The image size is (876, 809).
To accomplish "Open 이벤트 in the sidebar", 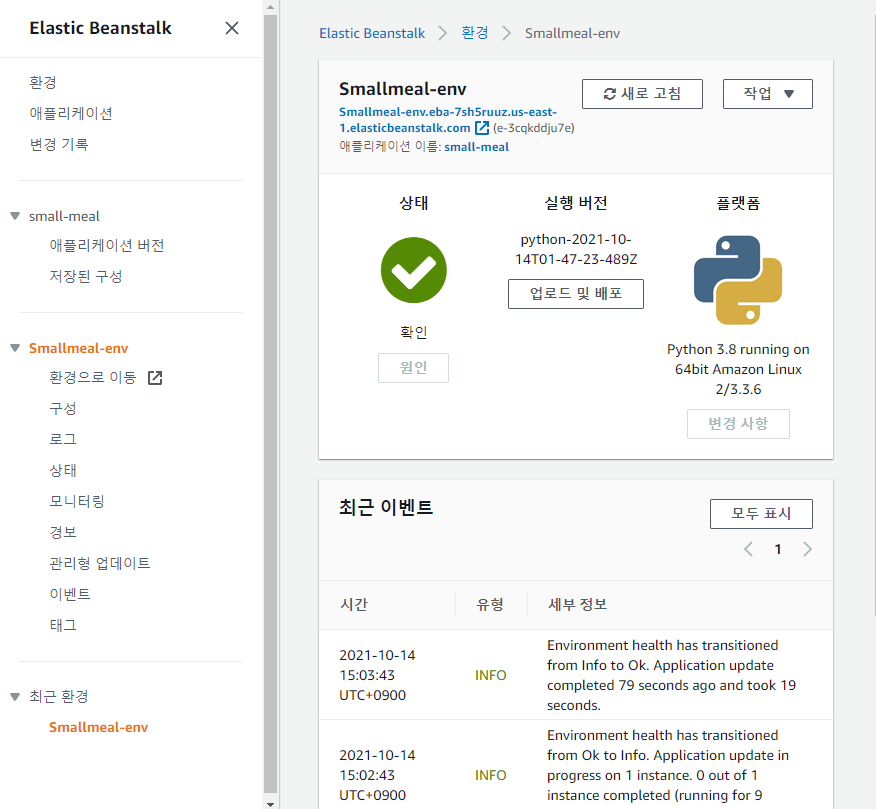I will tap(70, 594).
